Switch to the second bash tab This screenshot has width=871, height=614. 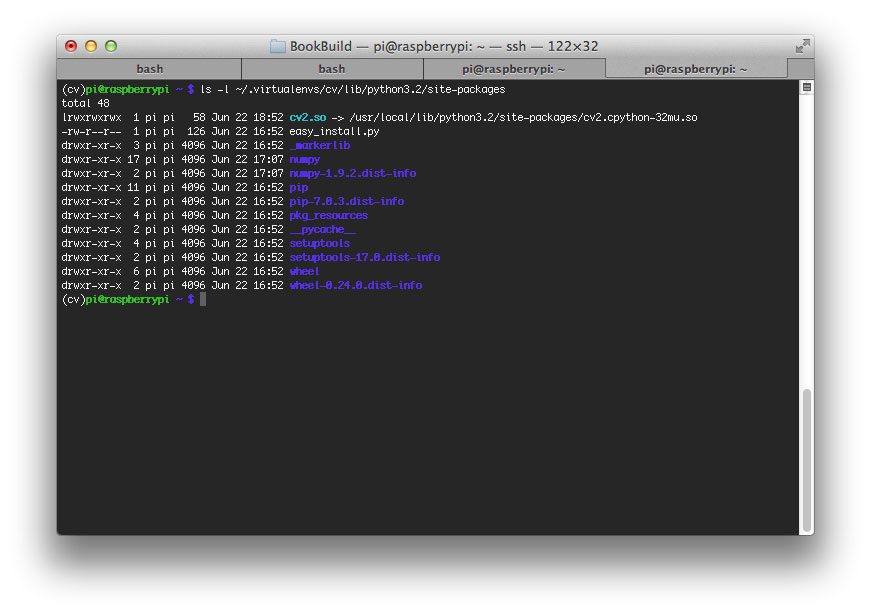(x=332, y=69)
